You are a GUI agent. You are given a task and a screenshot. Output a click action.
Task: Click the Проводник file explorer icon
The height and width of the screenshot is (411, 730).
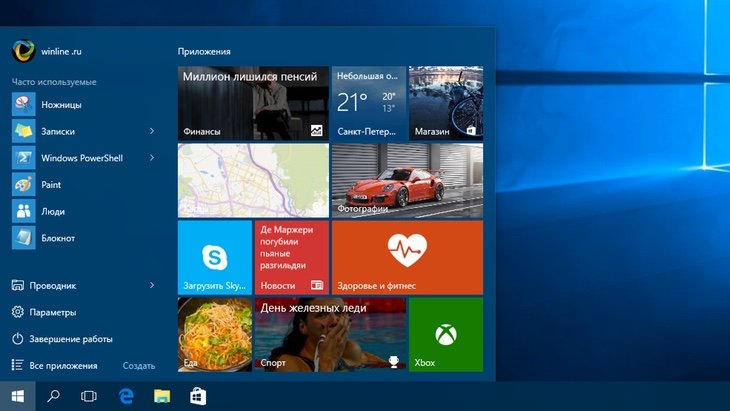coord(18,285)
